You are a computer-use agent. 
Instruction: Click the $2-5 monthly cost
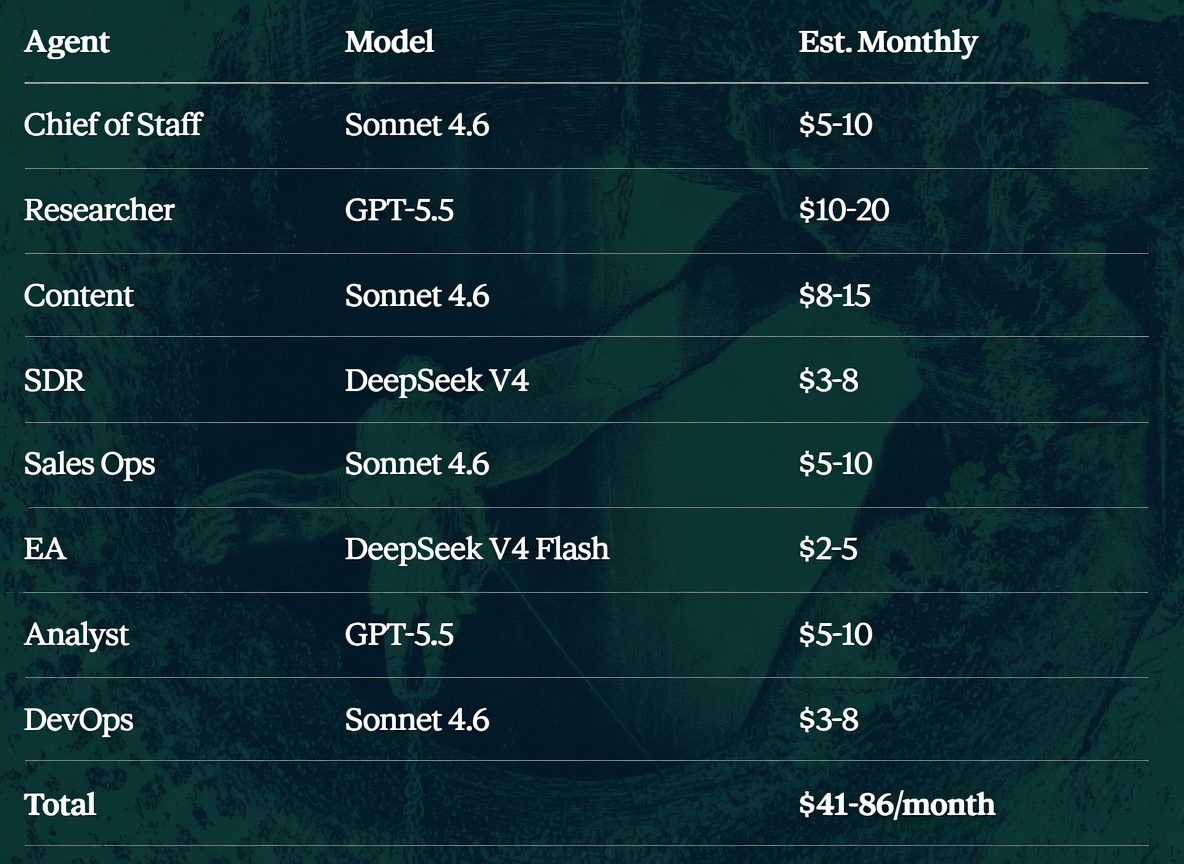coord(828,549)
